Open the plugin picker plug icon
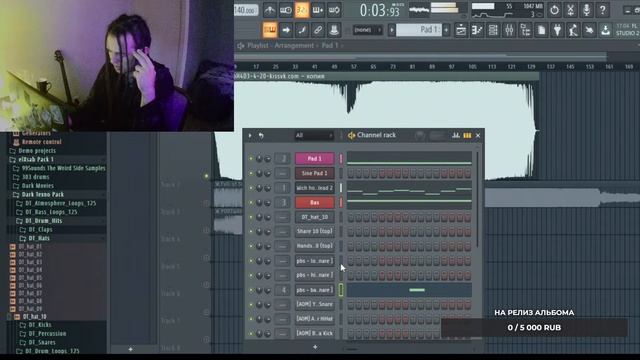This screenshot has width=640, height=360. [x=558, y=30]
